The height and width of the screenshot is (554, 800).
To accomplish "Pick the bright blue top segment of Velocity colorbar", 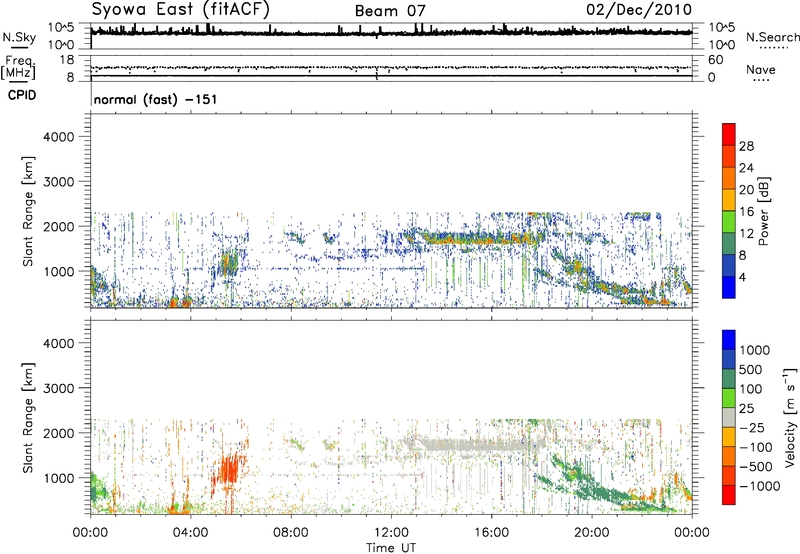I will point(729,340).
